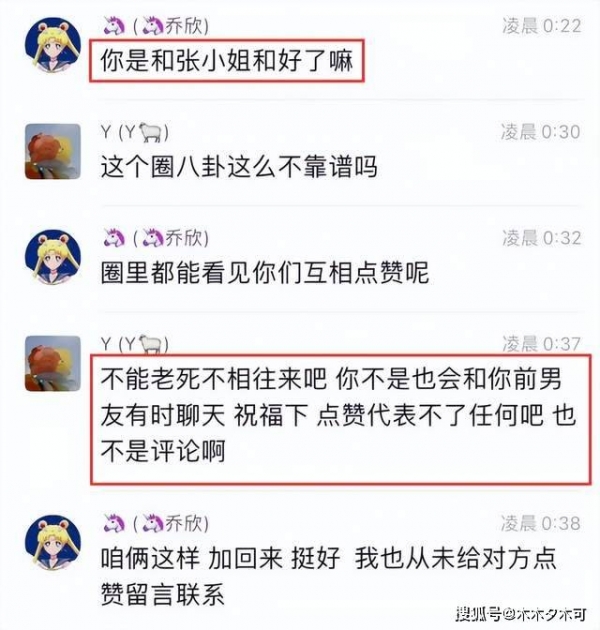Viewport: 600px width, 630px height.
Task: Select message 圈里都能看见你们互相点赞呢
Action: coord(265,272)
